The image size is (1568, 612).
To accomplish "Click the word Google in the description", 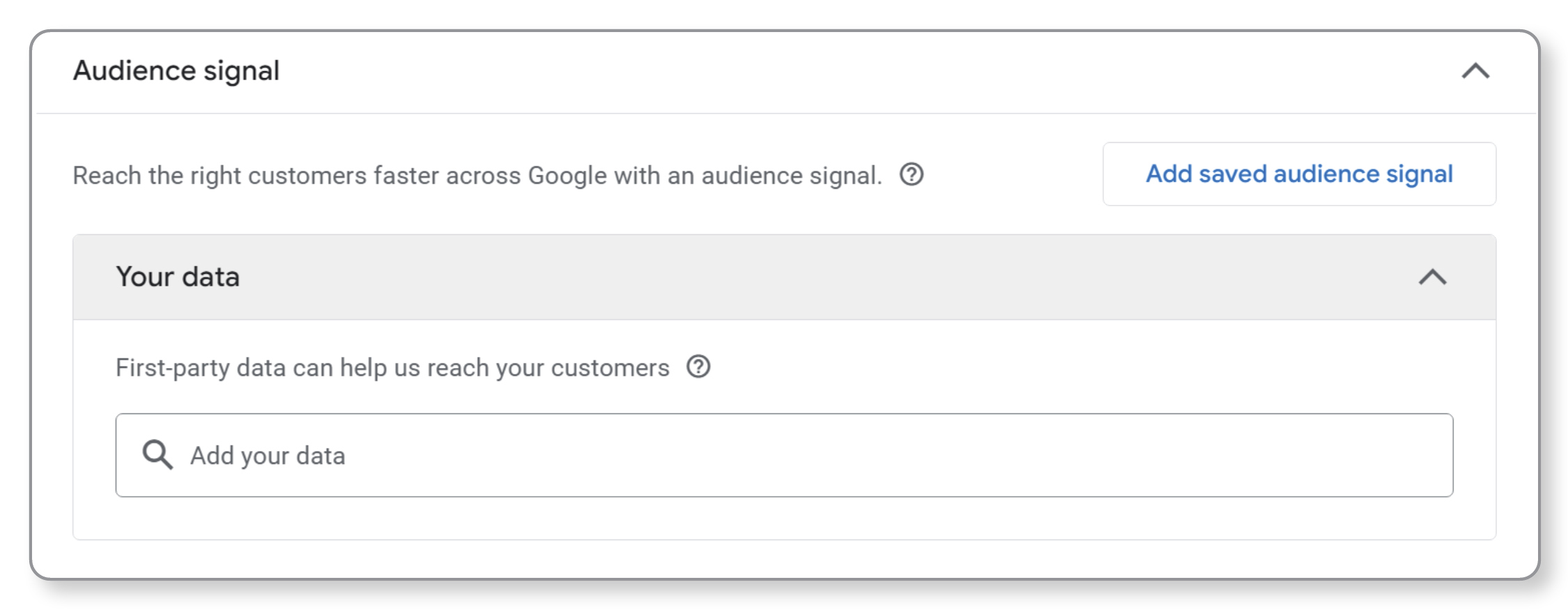I will pos(567,176).
